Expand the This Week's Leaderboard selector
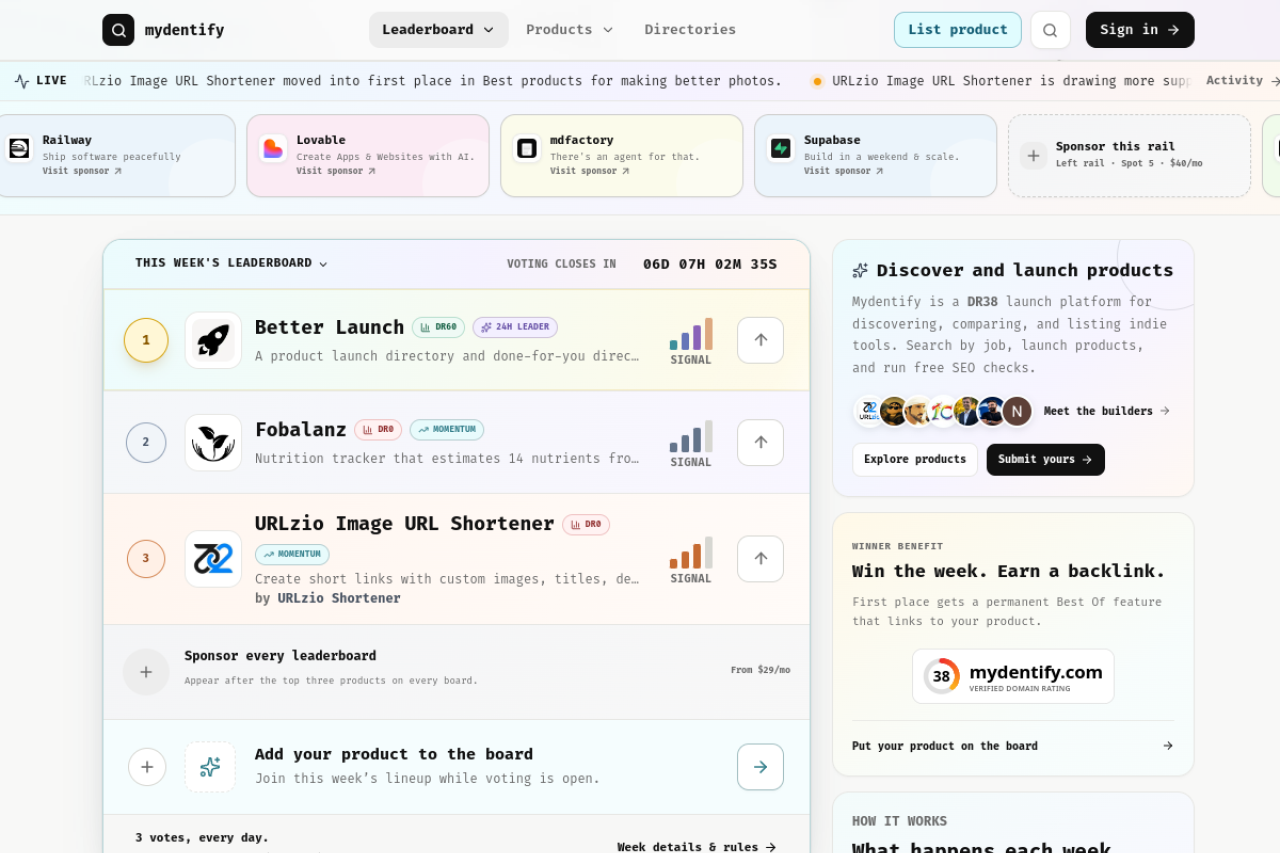The height and width of the screenshot is (853, 1280). pos(232,263)
